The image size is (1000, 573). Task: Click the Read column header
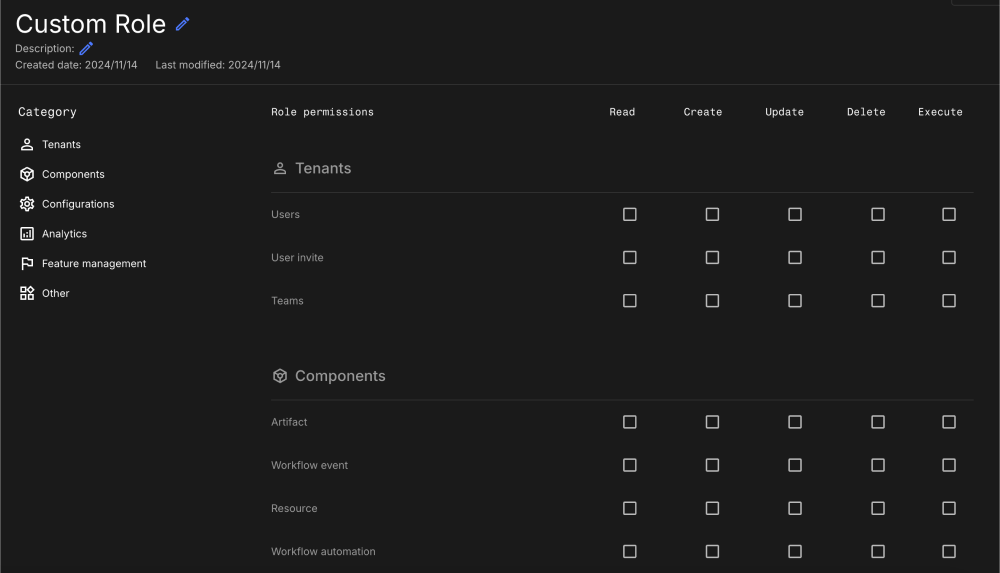click(622, 112)
